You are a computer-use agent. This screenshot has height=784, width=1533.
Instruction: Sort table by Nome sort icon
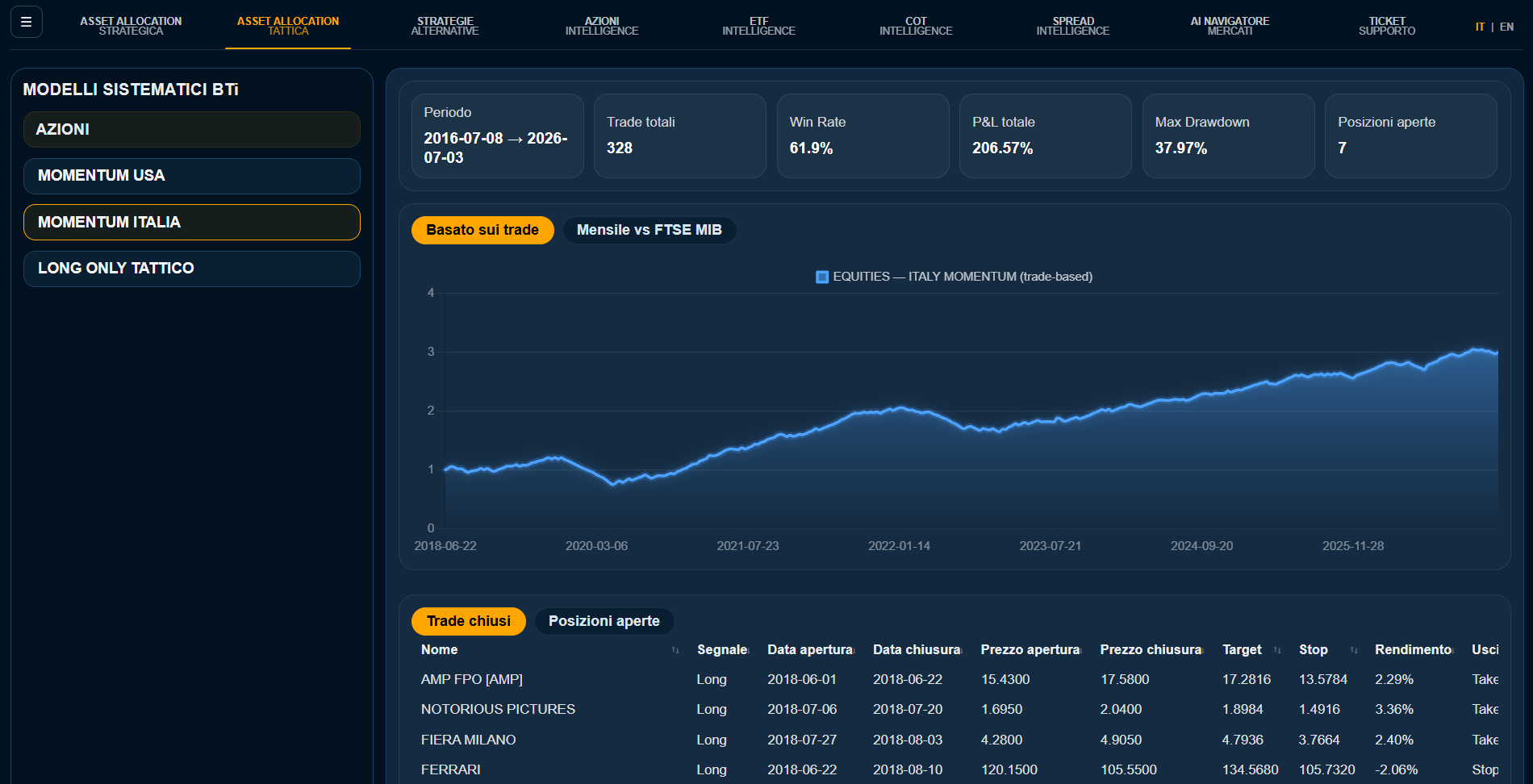coord(675,650)
